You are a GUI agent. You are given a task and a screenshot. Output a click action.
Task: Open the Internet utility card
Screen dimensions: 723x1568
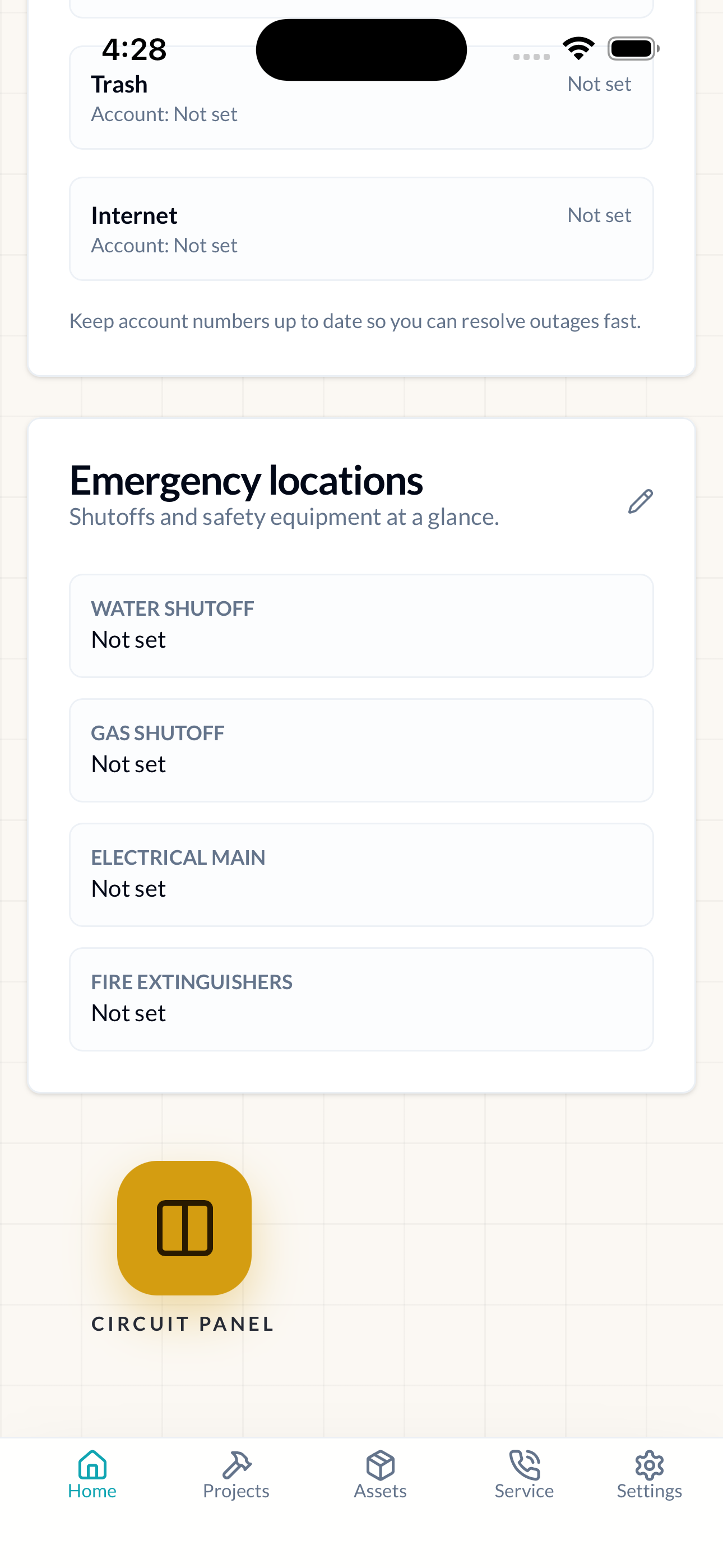click(361, 228)
